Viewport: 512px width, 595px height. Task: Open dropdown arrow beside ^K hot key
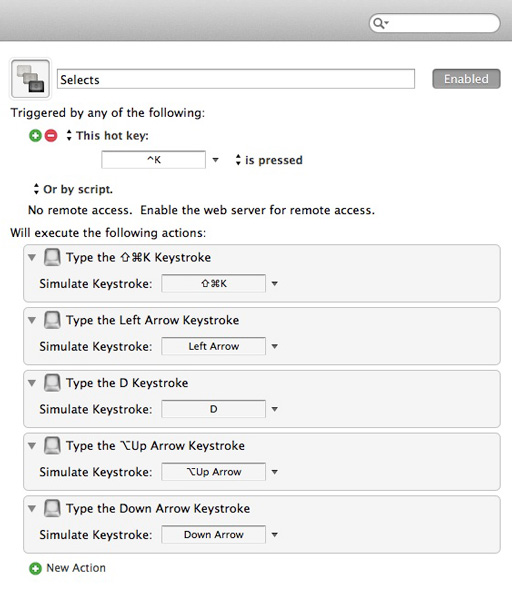click(215, 160)
